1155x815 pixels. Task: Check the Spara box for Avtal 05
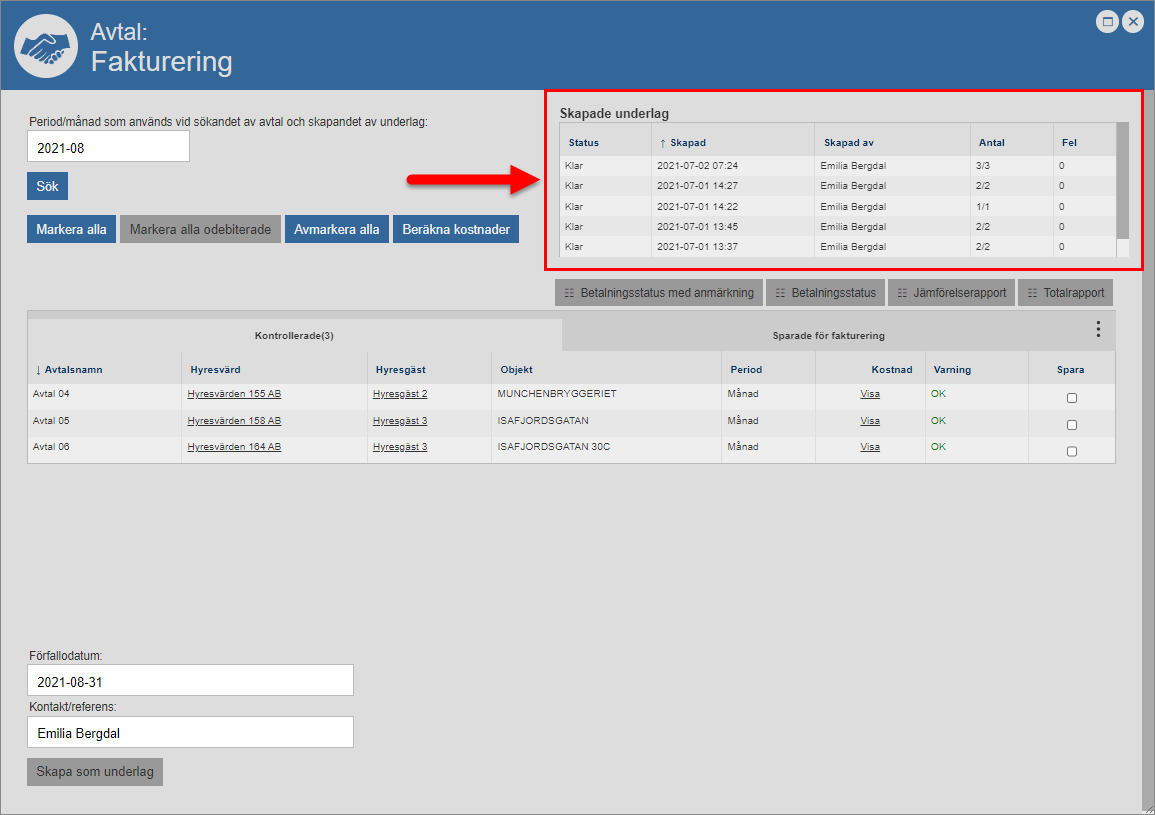click(1072, 425)
